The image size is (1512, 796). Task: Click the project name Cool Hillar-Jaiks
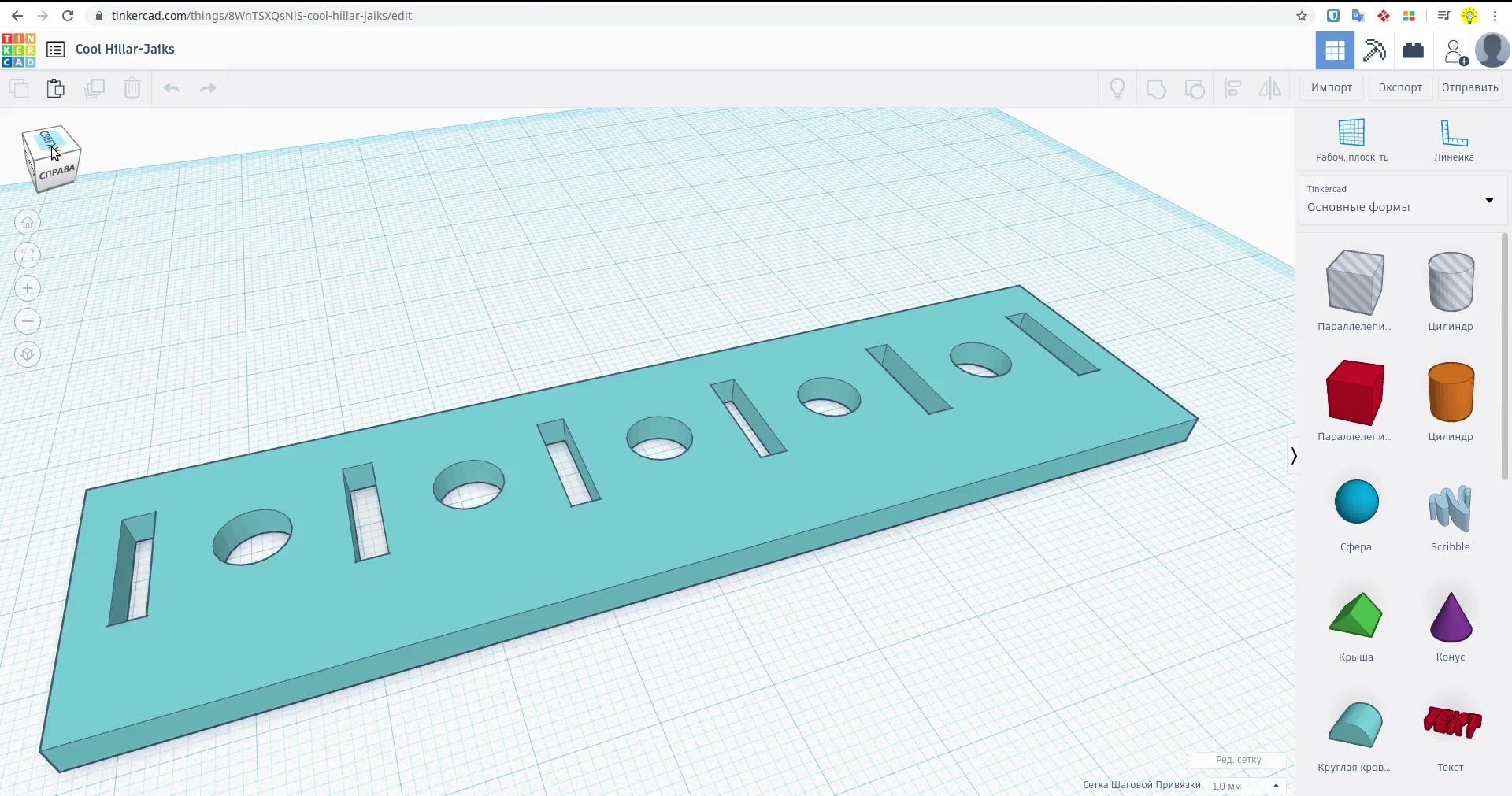pyautogui.click(x=125, y=49)
